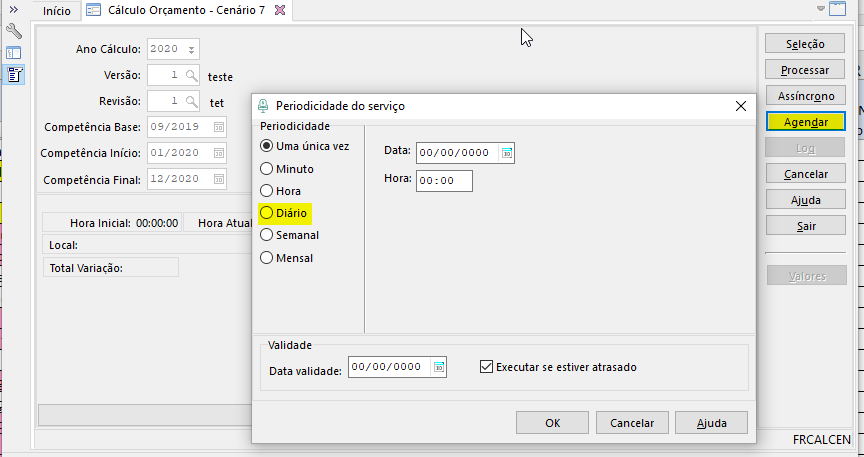Switch to the Início tab
864x457 pixels.
click(x=56, y=10)
